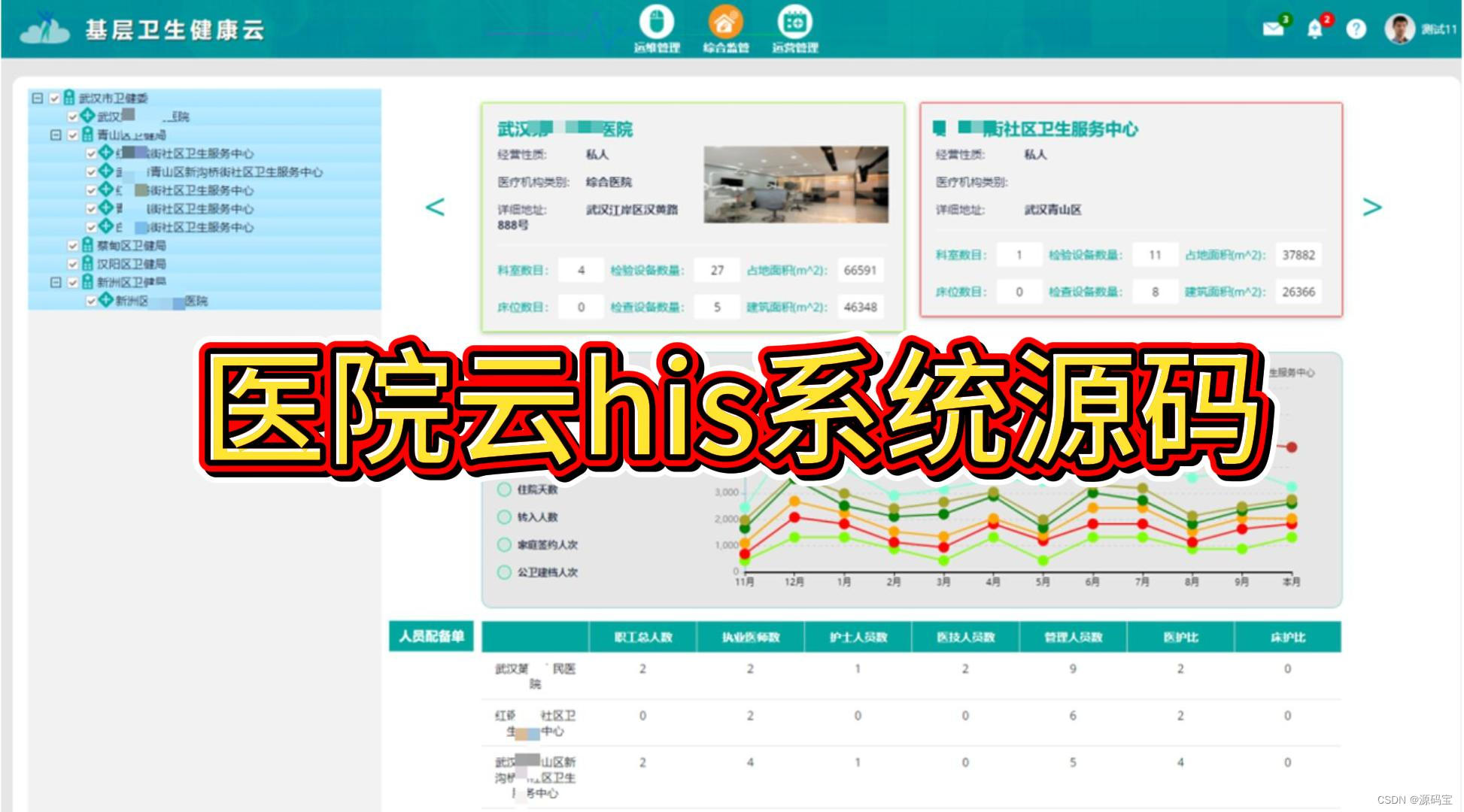Image resolution: width=1464 pixels, height=812 pixels.
Task: Open the 运维管理 icon in header
Action: (x=656, y=23)
